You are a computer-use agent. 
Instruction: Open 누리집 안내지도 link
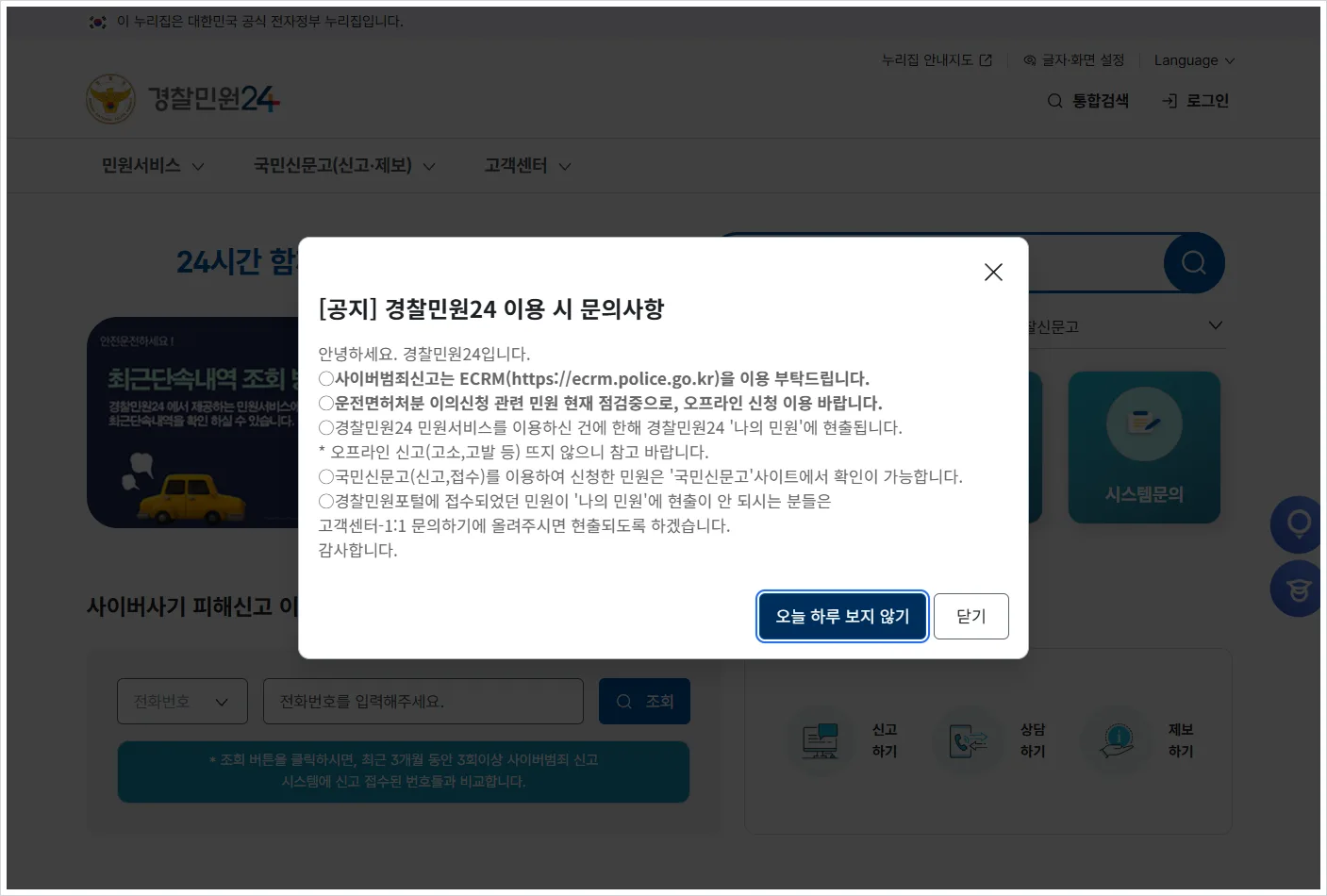pyautogui.click(x=937, y=60)
